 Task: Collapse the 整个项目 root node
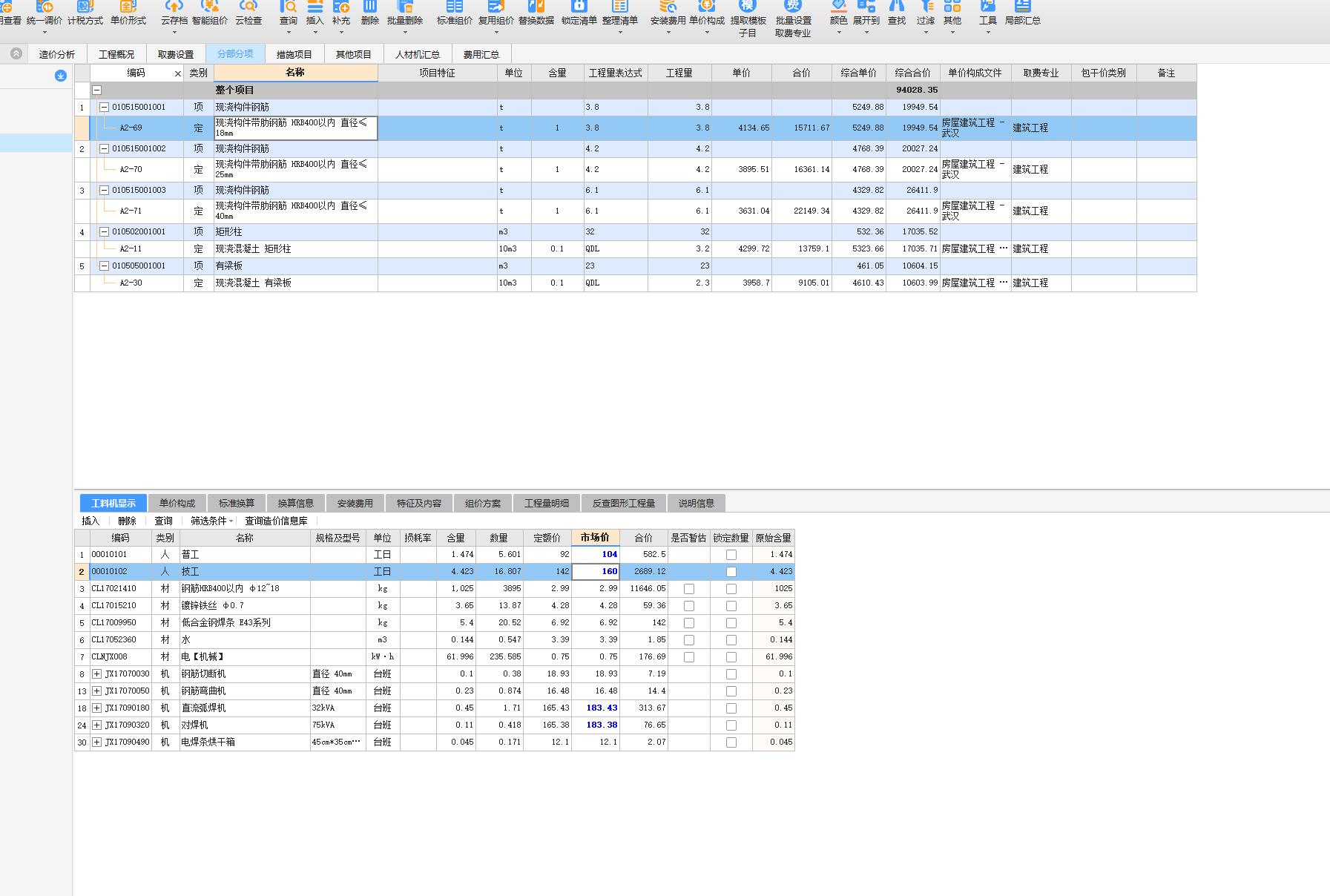click(96, 90)
